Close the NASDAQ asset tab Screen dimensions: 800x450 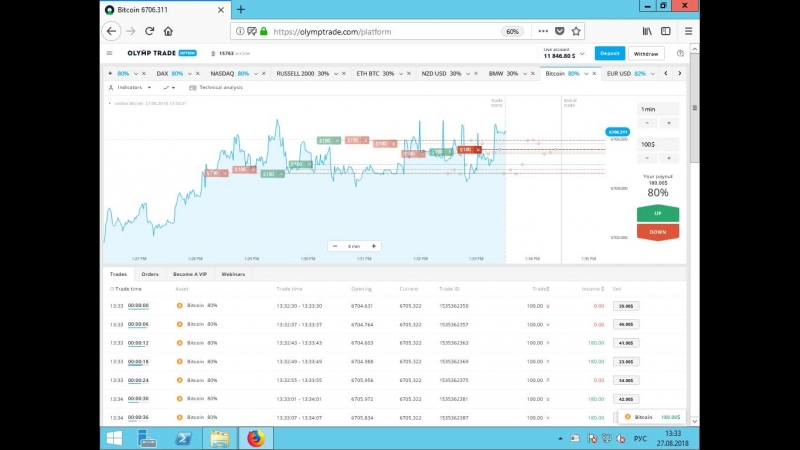click(264, 73)
